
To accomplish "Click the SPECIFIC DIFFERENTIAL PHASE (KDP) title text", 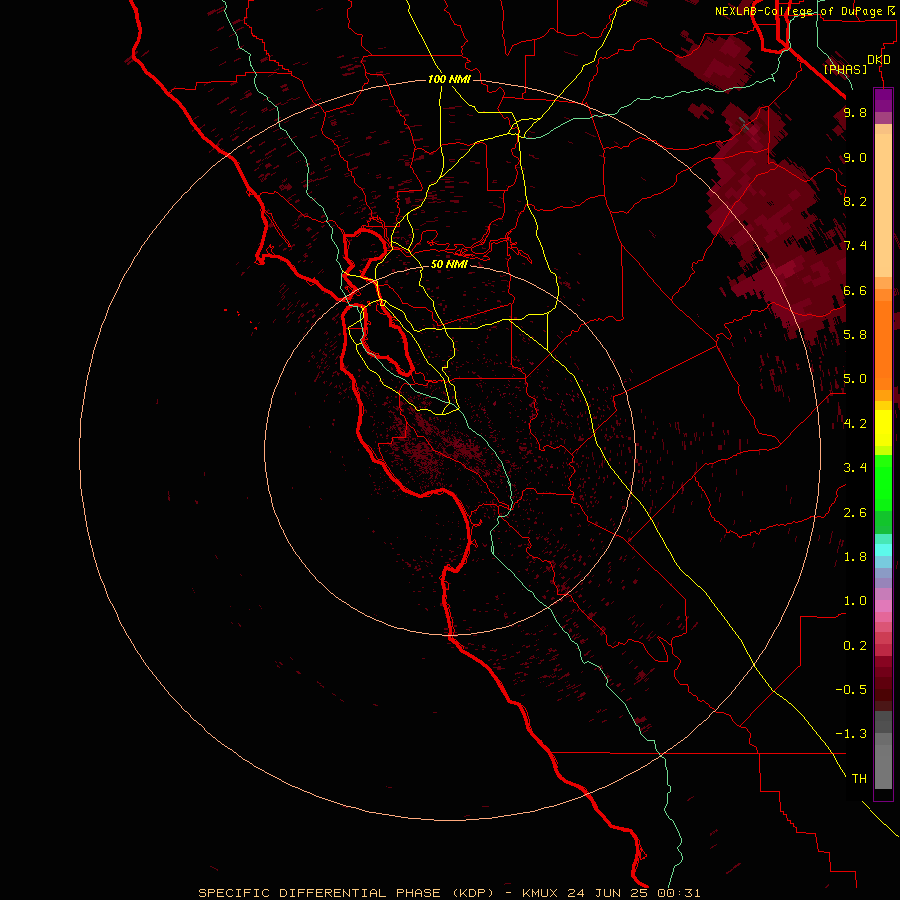I will pos(346,893).
